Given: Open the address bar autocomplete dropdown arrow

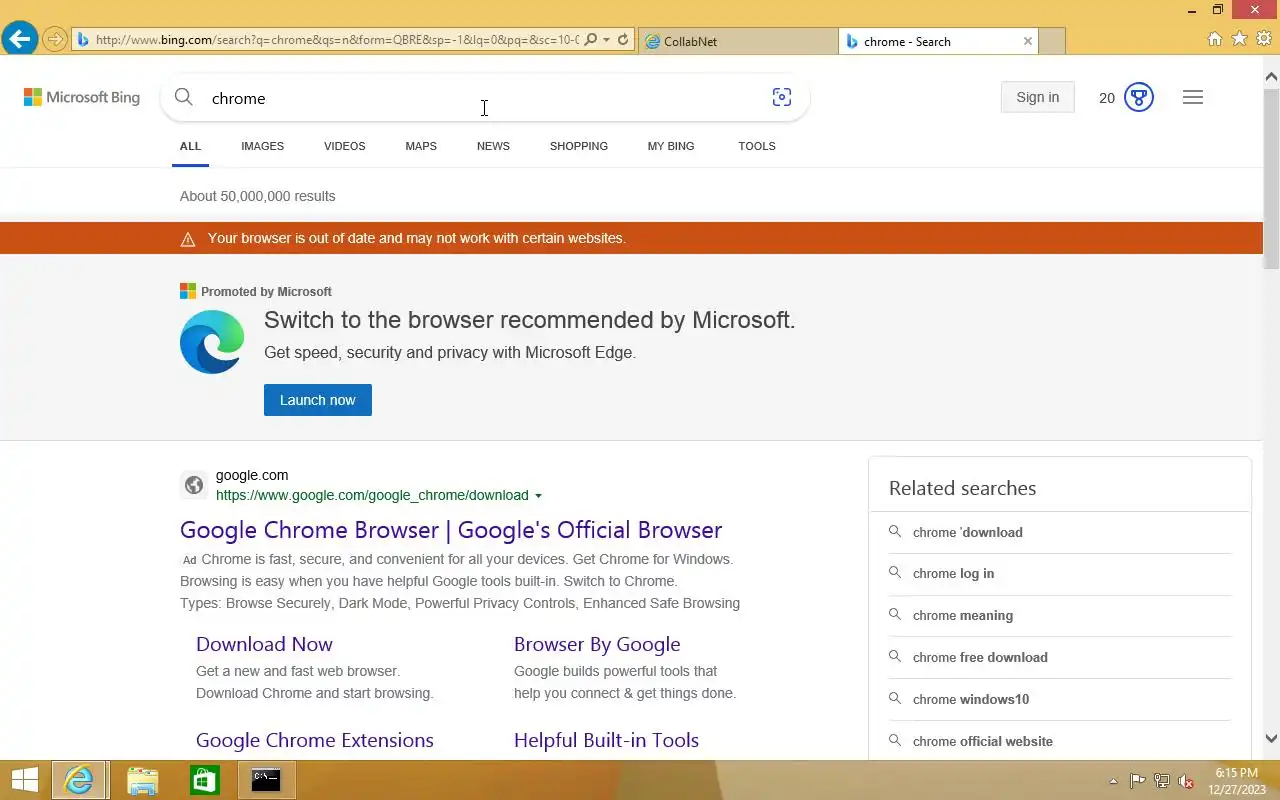Looking at the screenshot, I should [x=606, y=41].
